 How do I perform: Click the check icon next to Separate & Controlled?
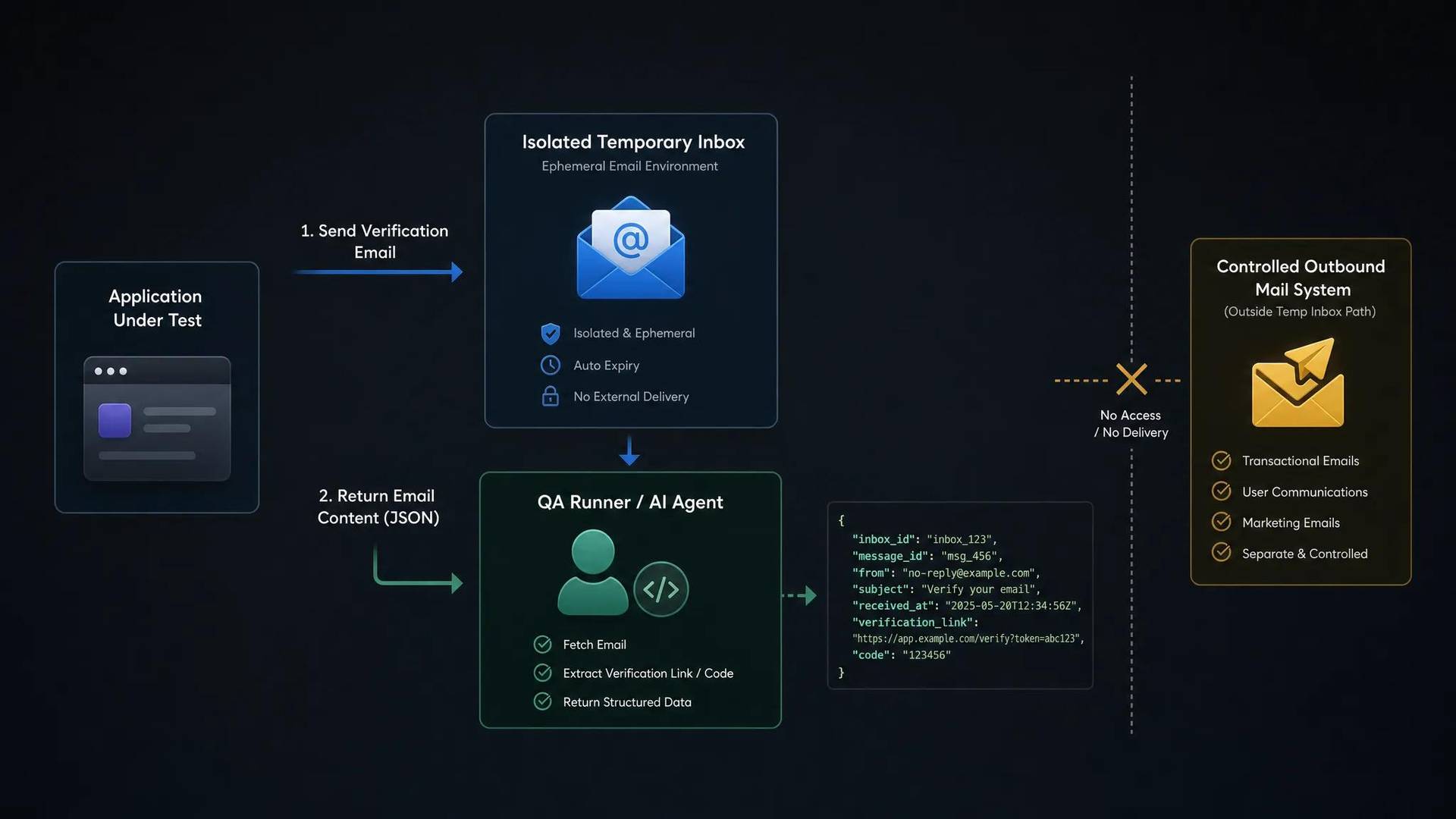point(1222,553)
